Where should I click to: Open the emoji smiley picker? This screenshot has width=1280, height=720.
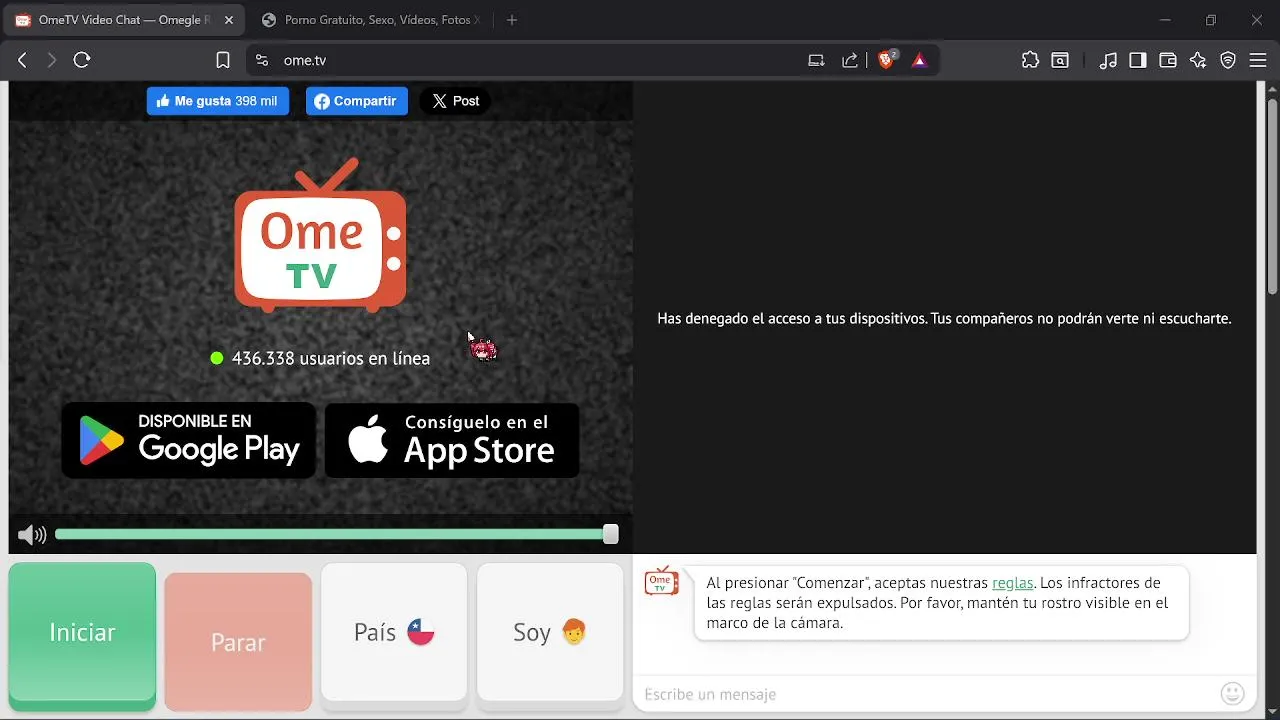click(1233, 693)
